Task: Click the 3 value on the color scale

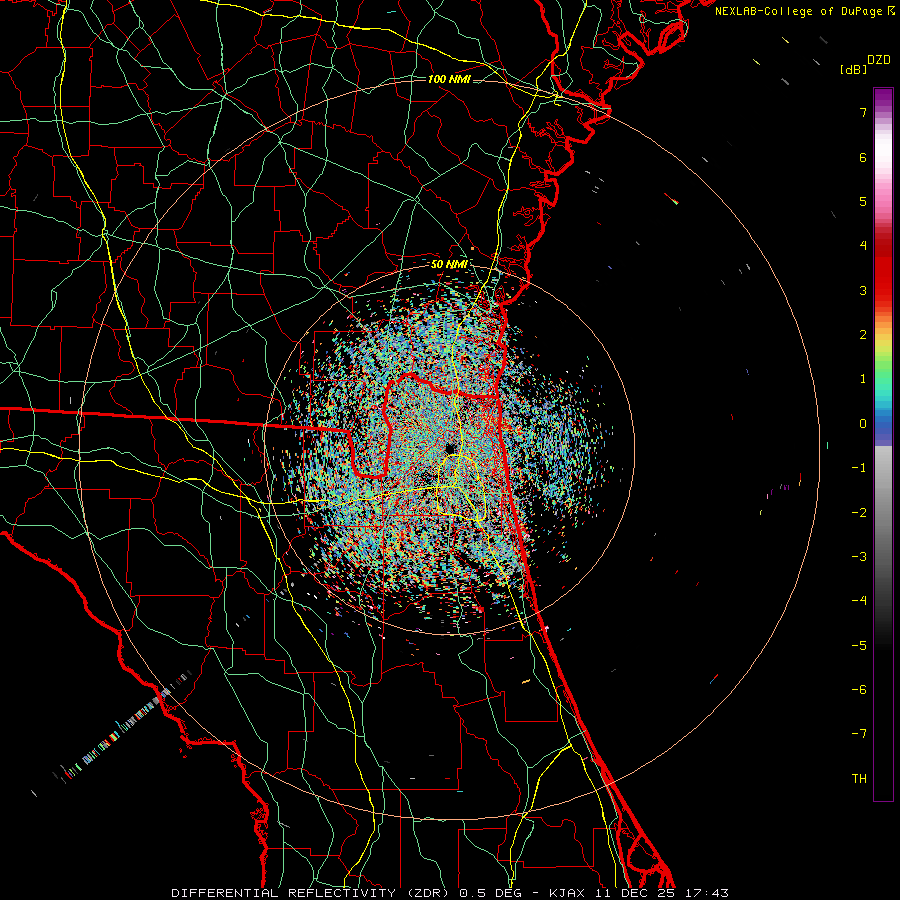Action: pyautogui.click(x=863, y=290)
